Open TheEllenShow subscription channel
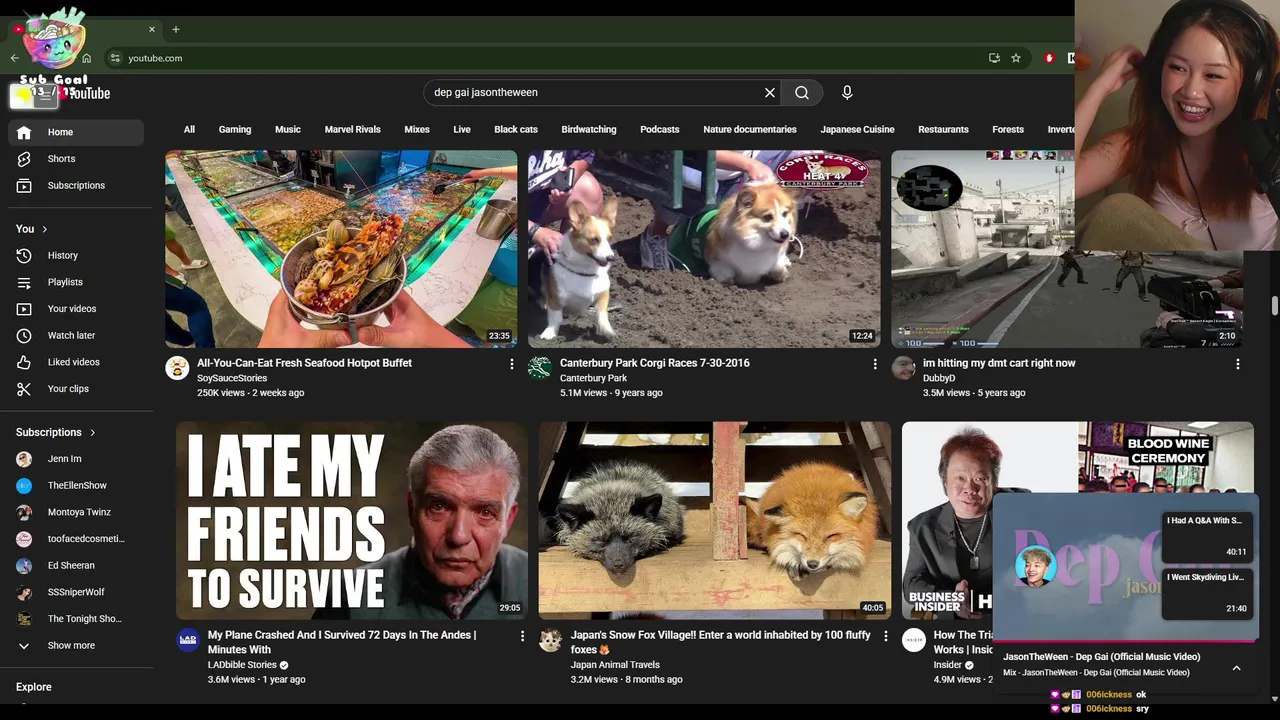 [75, 486]
